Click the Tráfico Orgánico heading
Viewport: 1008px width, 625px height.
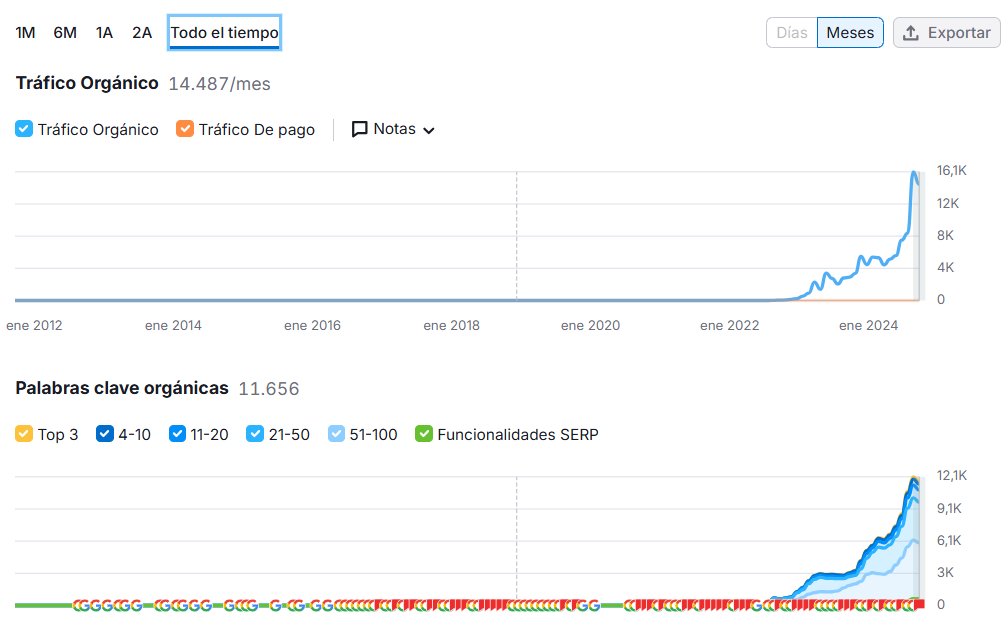tap(87, 84)
